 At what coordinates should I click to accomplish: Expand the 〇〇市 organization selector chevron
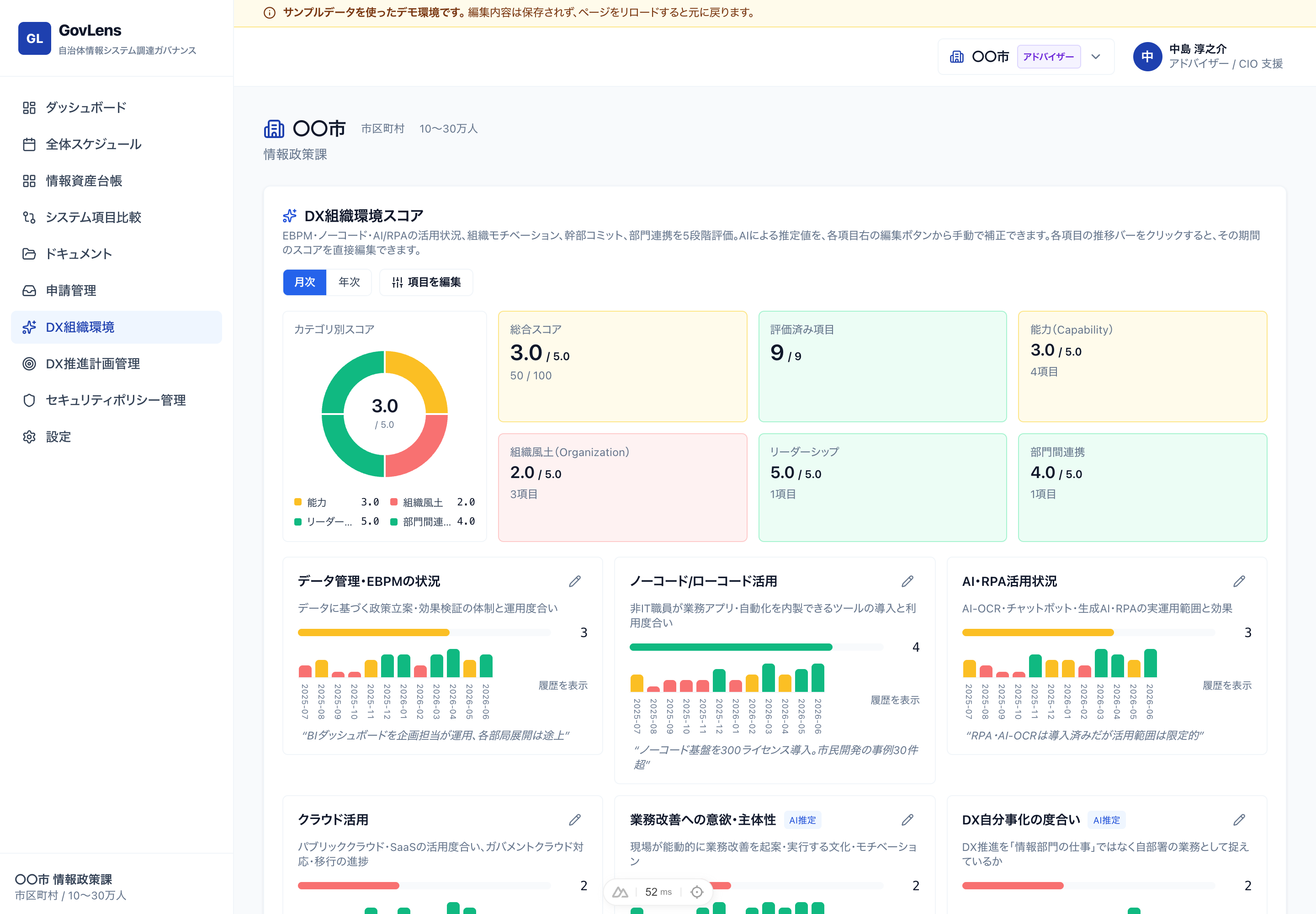[x=1095, y=57]
